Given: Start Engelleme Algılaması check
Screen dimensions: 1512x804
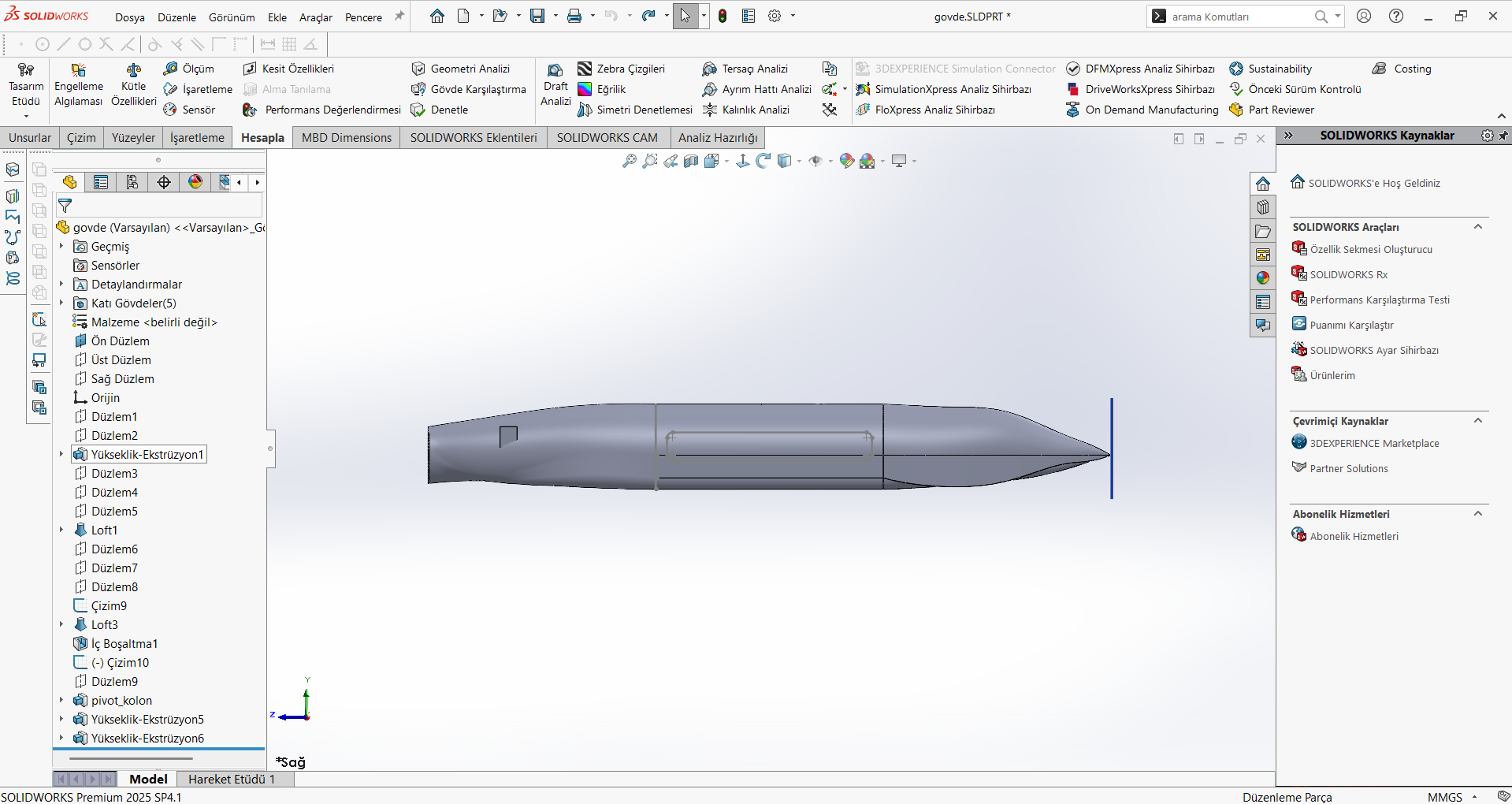Looking at the screenshot, I should point(78,85).
